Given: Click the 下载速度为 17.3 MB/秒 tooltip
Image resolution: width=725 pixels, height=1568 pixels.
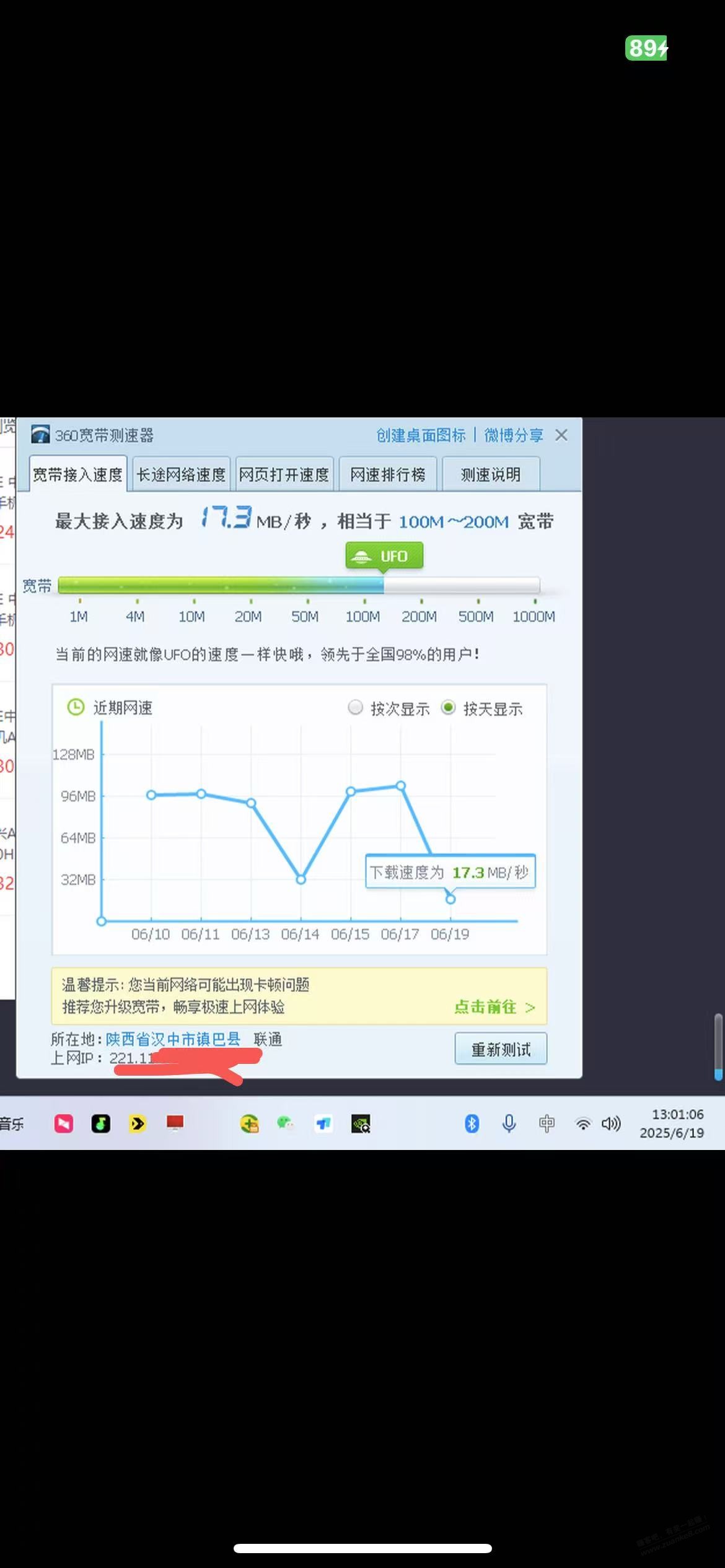Looking at the screenshot, I should tap(450, 872).
